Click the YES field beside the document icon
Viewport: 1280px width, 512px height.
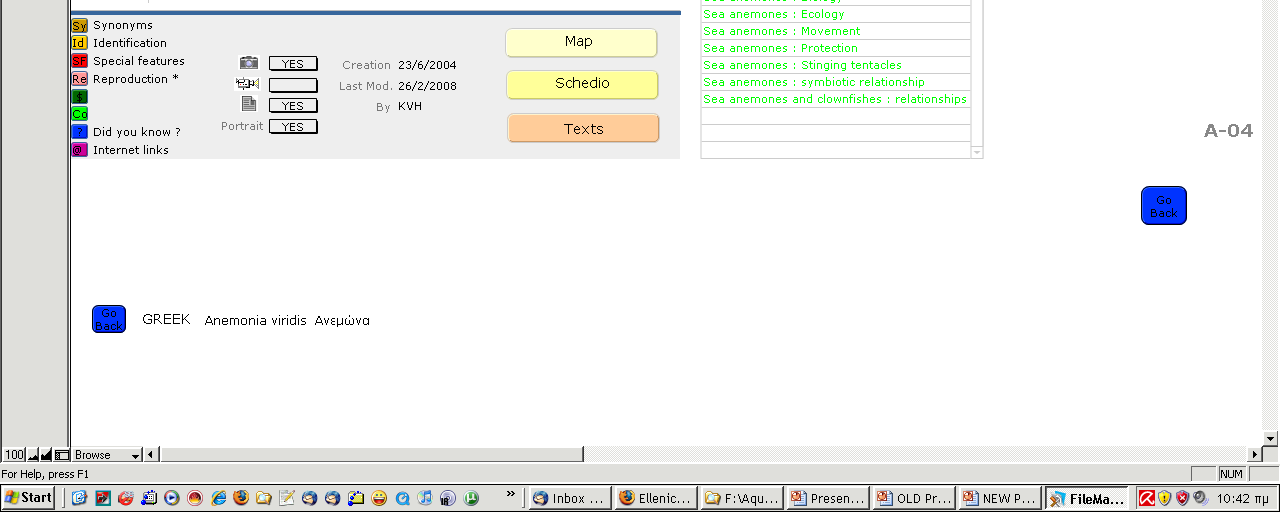pyautogui.click(x=293, y=106)
